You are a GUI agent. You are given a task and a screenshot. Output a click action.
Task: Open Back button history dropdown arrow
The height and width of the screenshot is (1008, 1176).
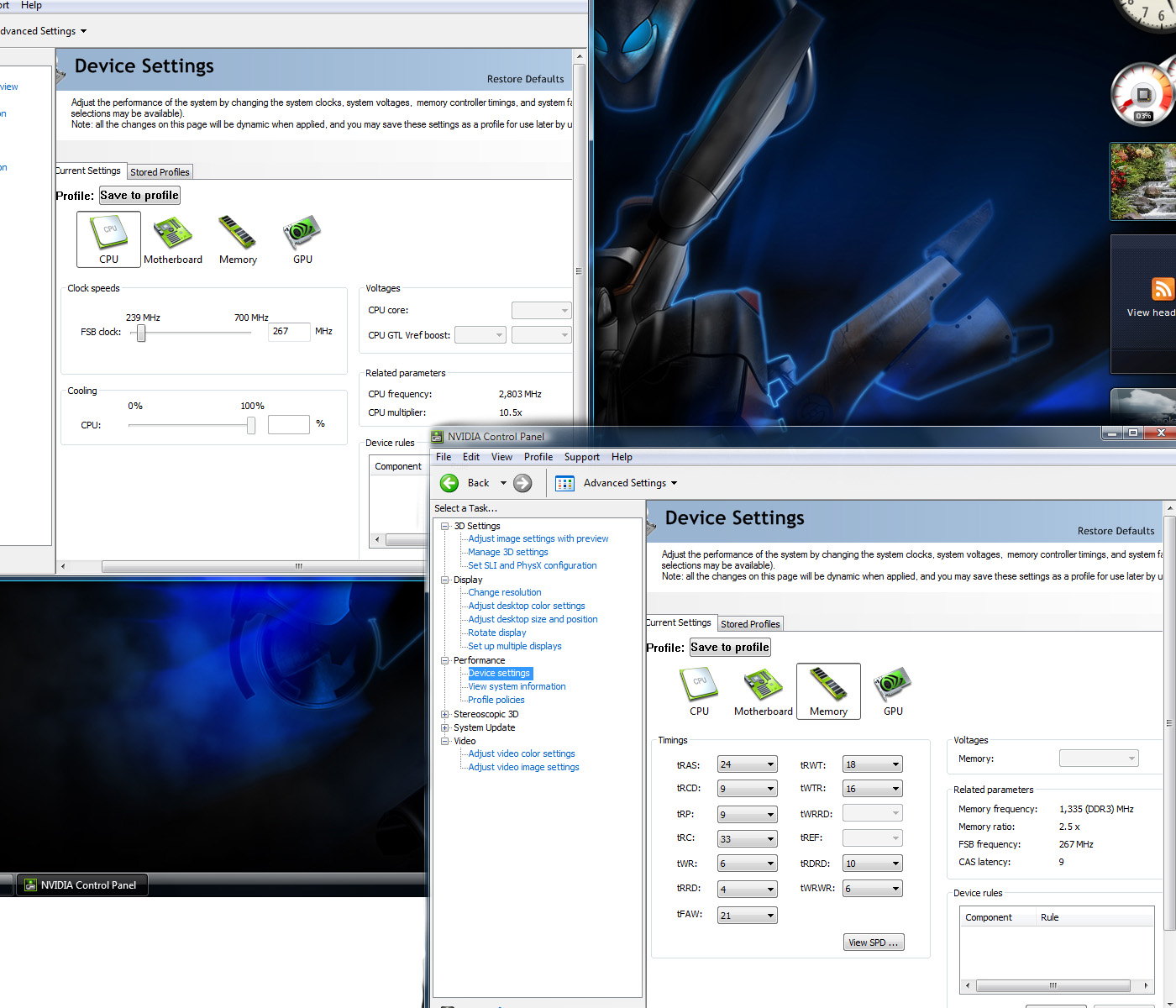coord(503,483)
